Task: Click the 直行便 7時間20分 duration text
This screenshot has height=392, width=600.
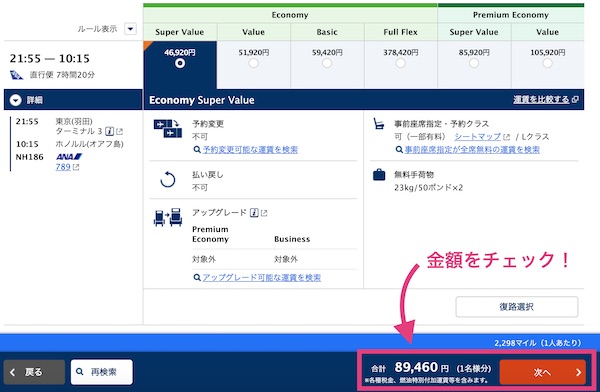Action: pyautogui.click(x=62, y=75)
